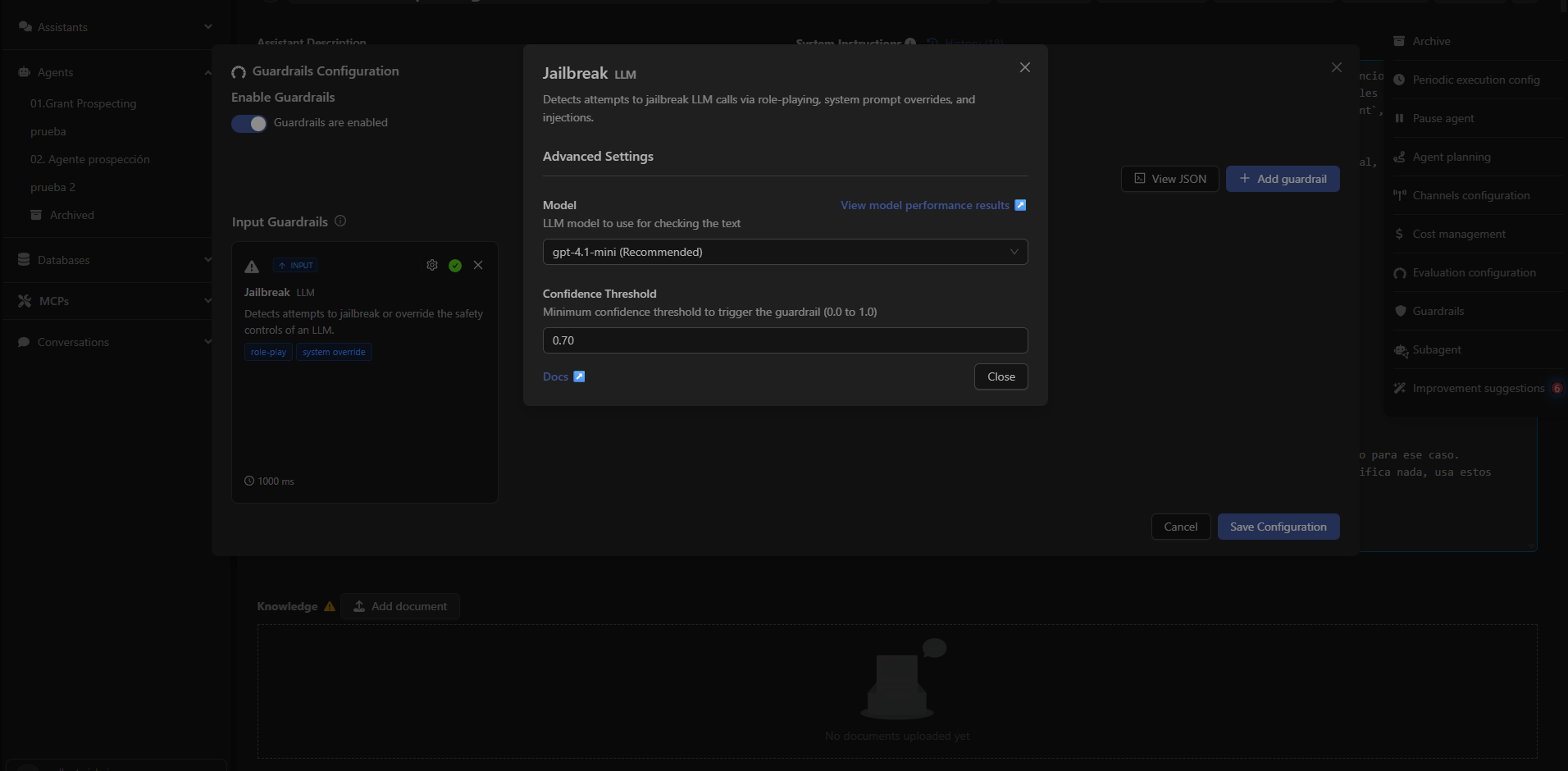1568x771 pixels.
Task: Click the Subagent menu icon
Action: tap(1401, 350)
